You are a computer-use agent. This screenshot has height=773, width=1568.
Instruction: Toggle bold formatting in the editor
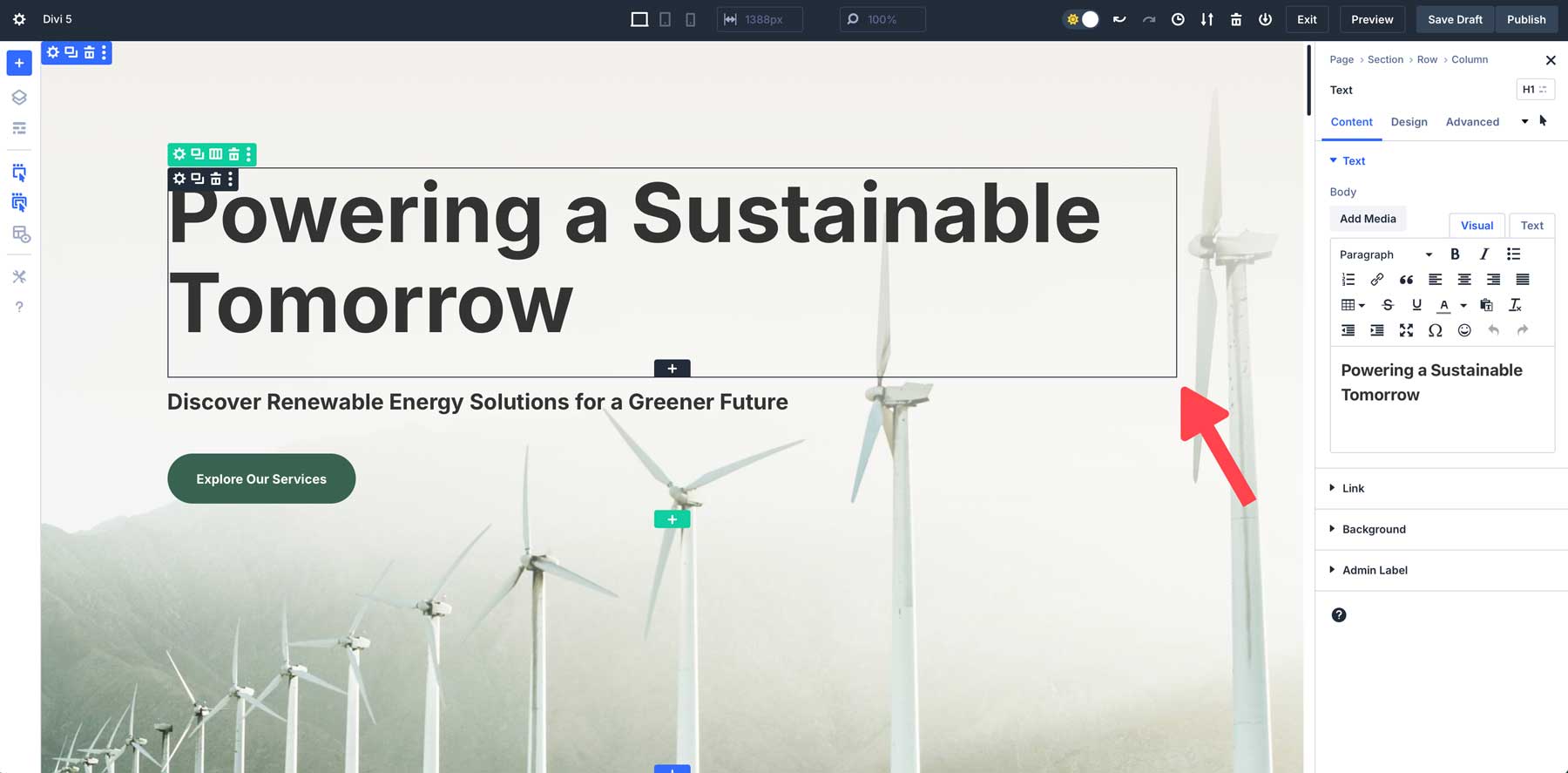pyautogui.click(x=1455, y=254)
